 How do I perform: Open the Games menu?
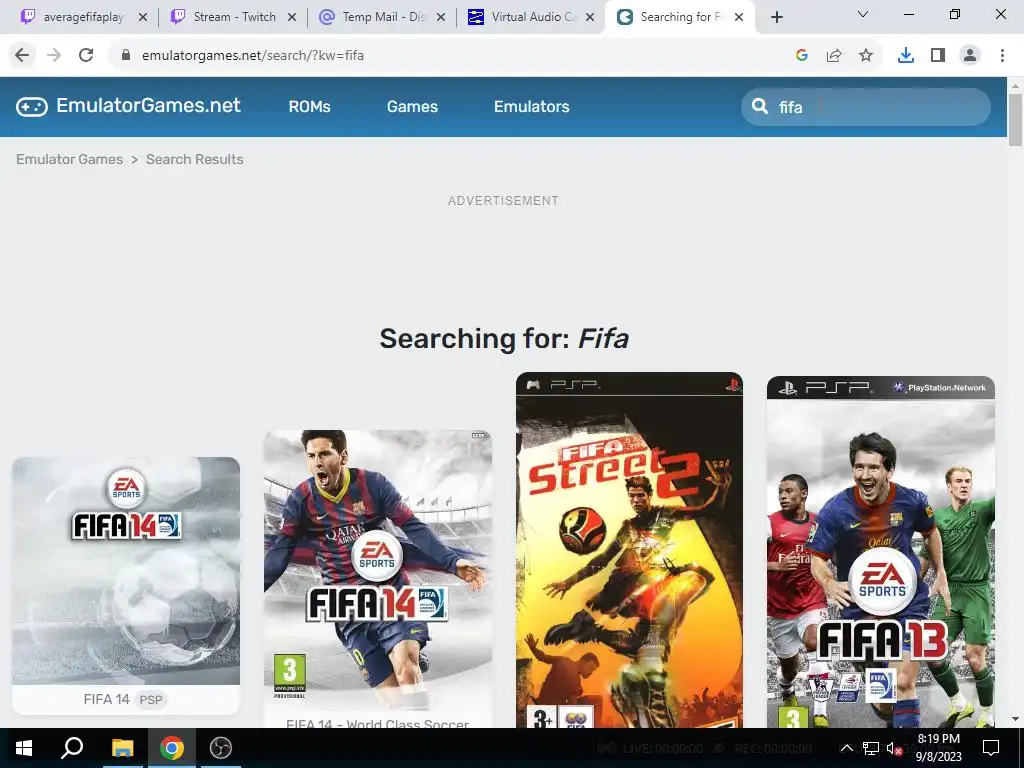[412, 106]
